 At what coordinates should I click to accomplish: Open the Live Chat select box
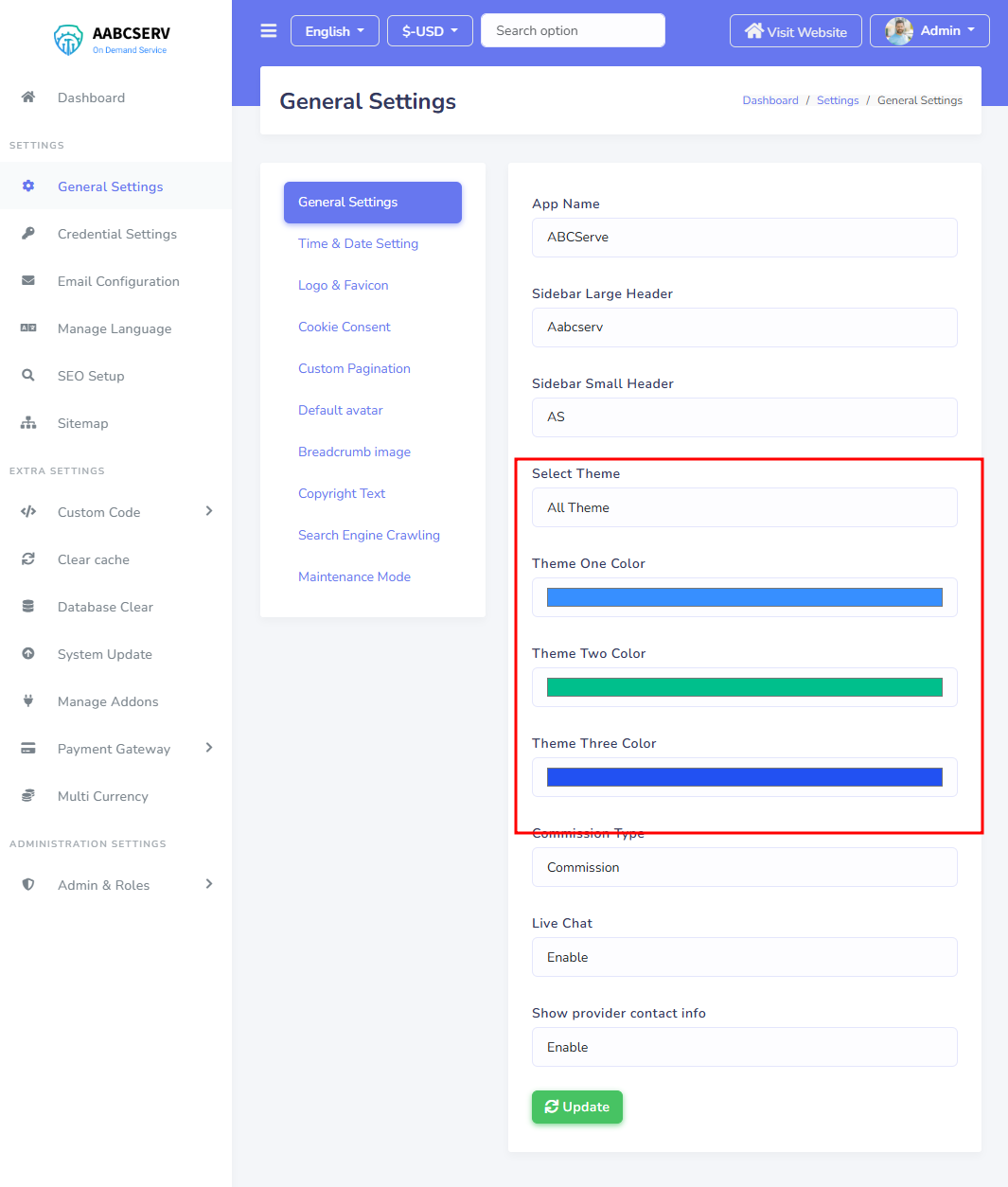[744, 957]
